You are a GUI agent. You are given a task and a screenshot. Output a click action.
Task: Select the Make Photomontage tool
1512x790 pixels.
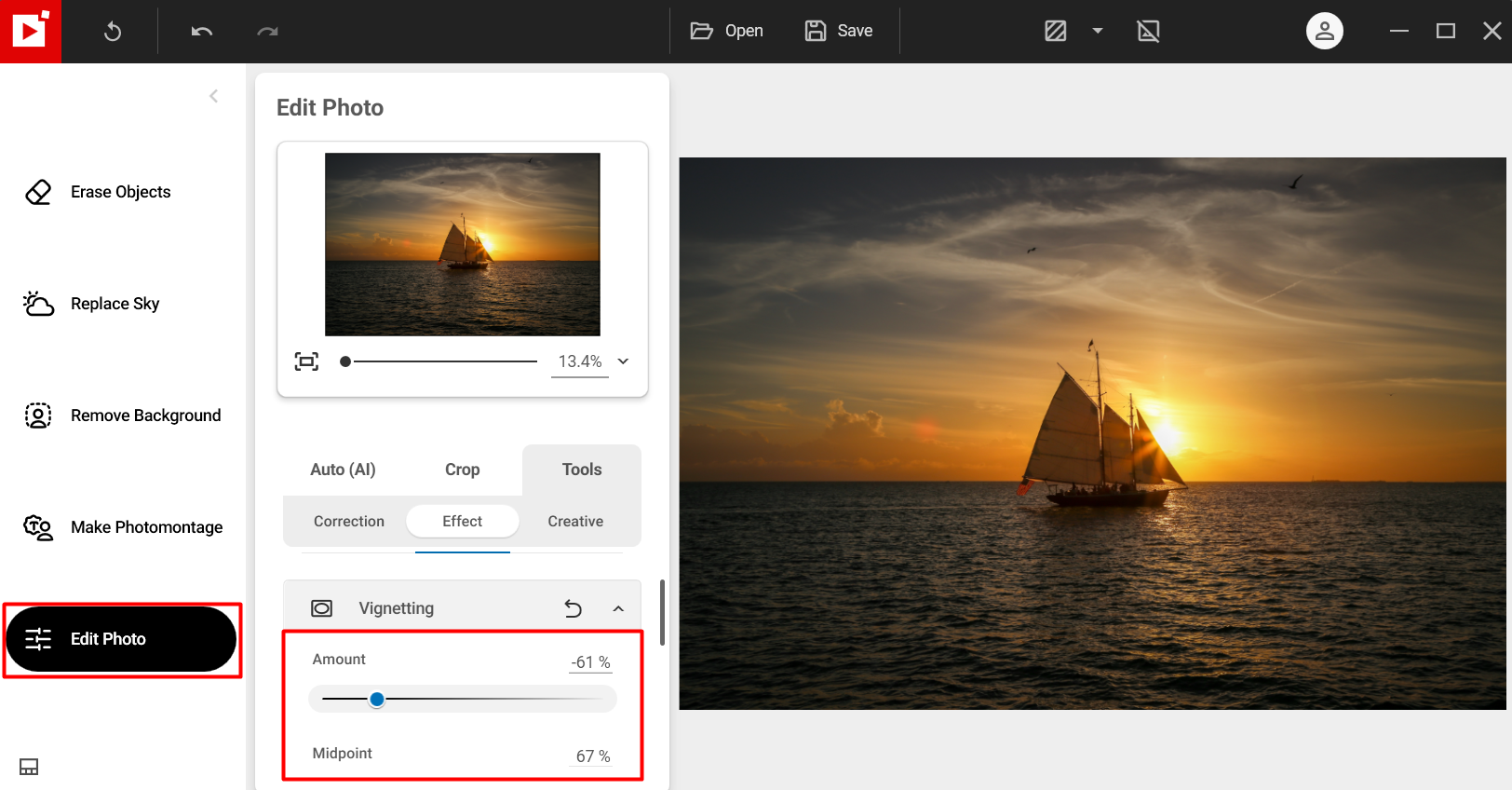tap(121, 527)
